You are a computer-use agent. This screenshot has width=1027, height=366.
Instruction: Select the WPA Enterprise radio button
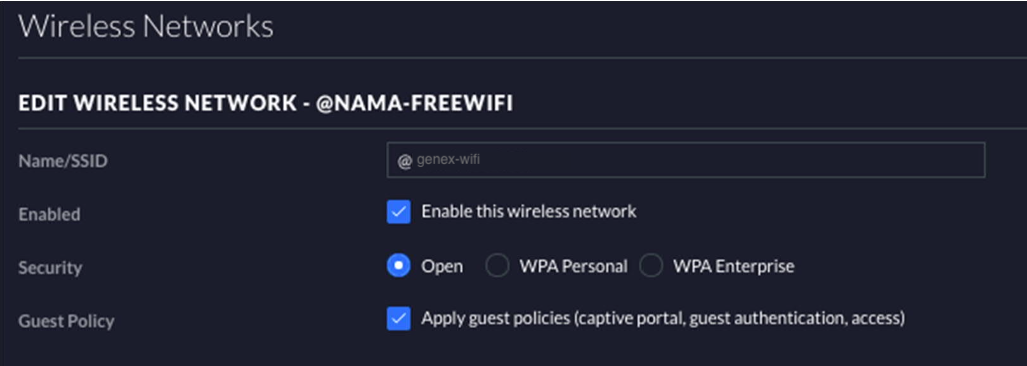pos(651,266)
